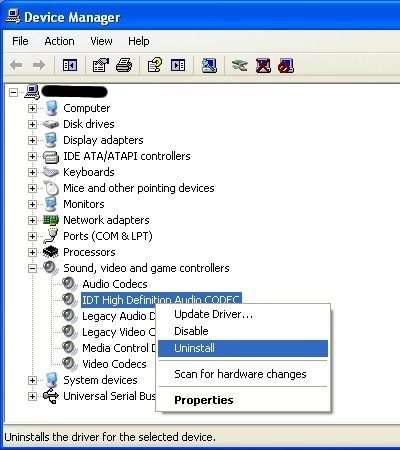The image size is (400, 450).
Task: Click the Device Manager title bar icon
Action: [x=13, y=17]
